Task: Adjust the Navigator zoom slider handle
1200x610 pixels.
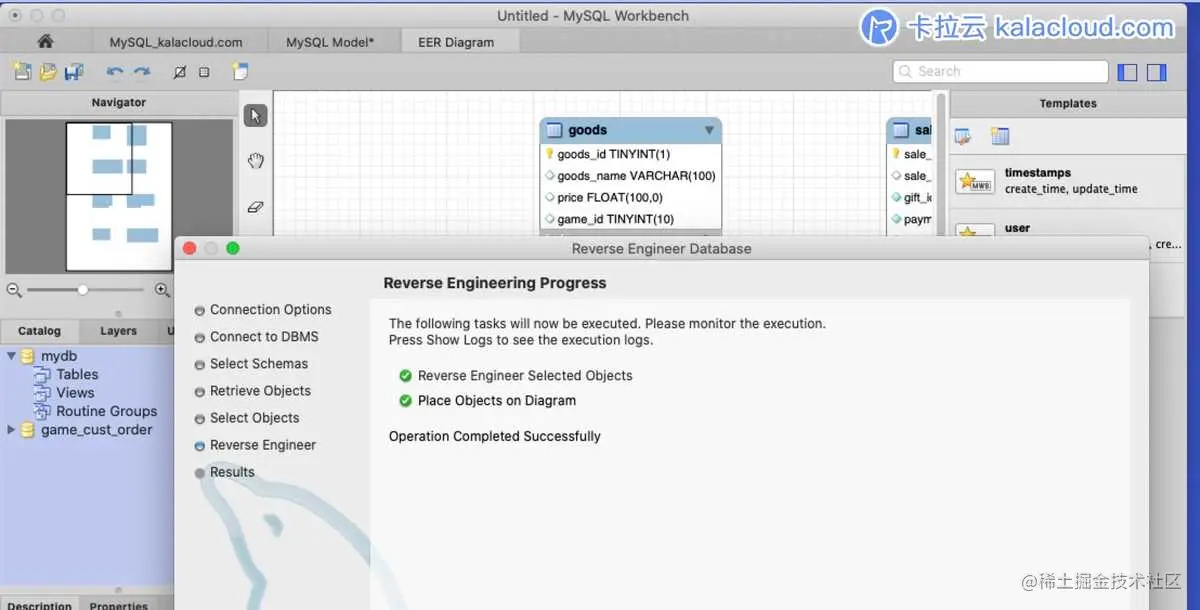Action: [83, 290]
